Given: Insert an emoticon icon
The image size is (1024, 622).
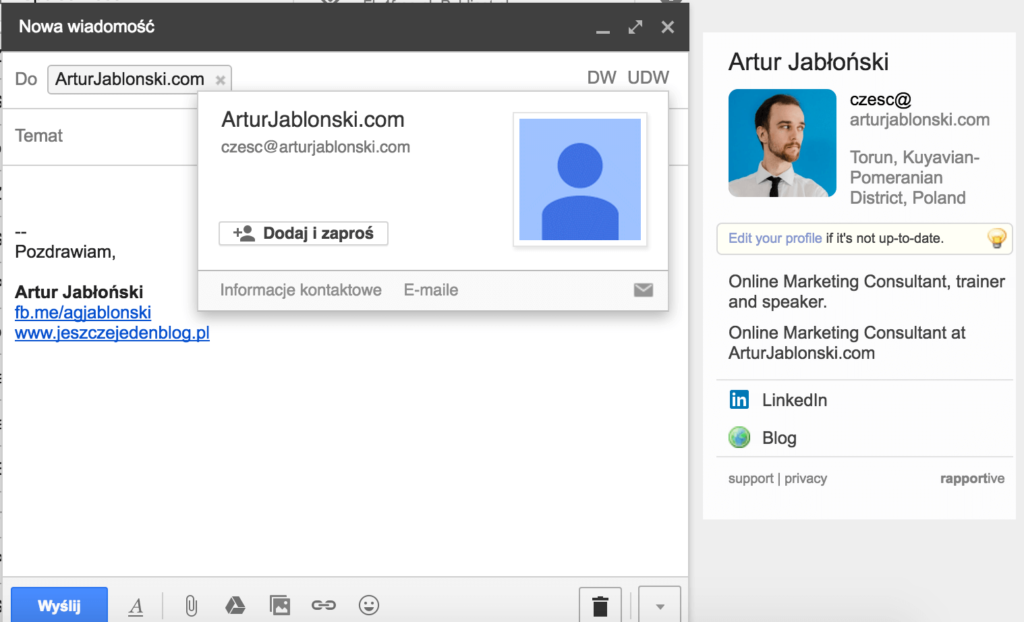Looking at the screenshot, I should (368, 605).
